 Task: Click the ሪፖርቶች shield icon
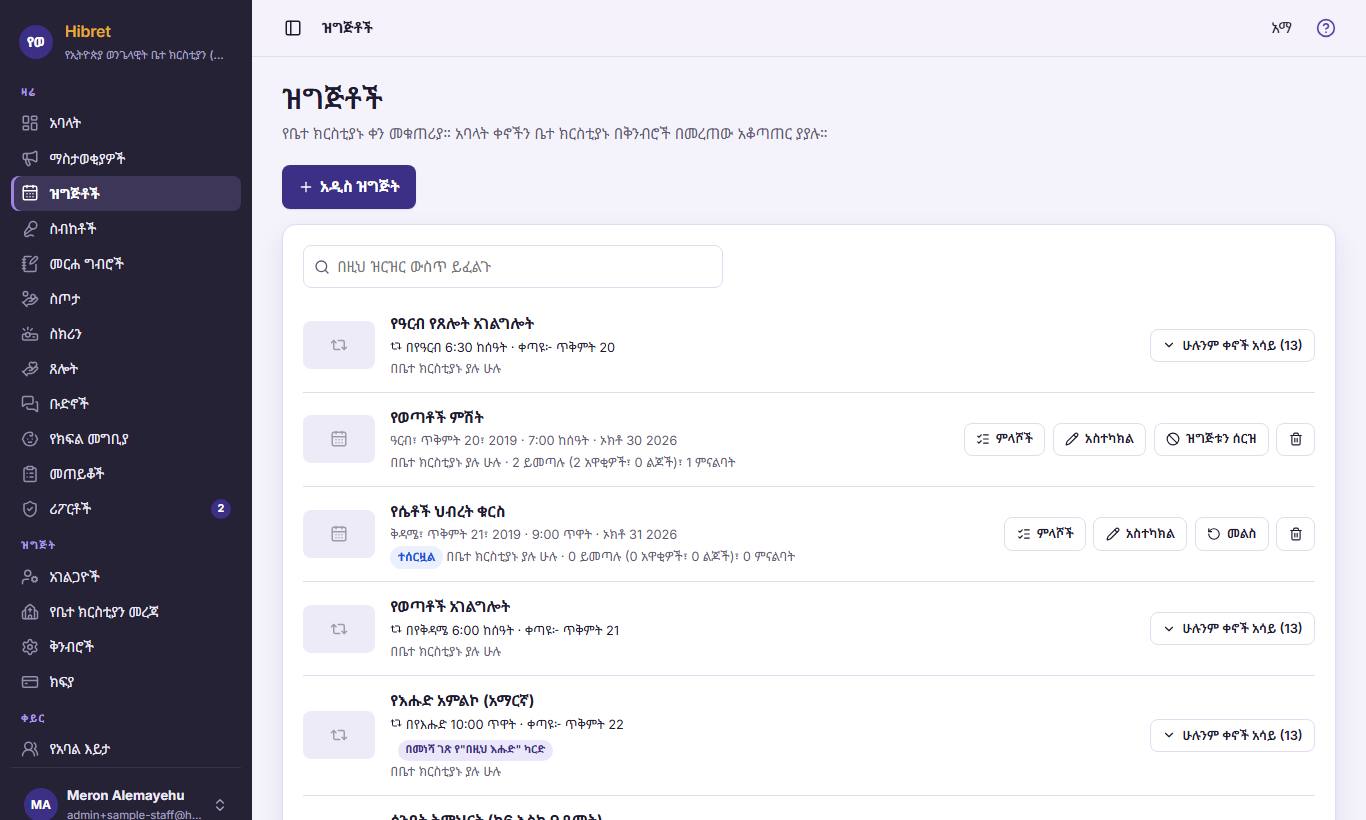30,509
